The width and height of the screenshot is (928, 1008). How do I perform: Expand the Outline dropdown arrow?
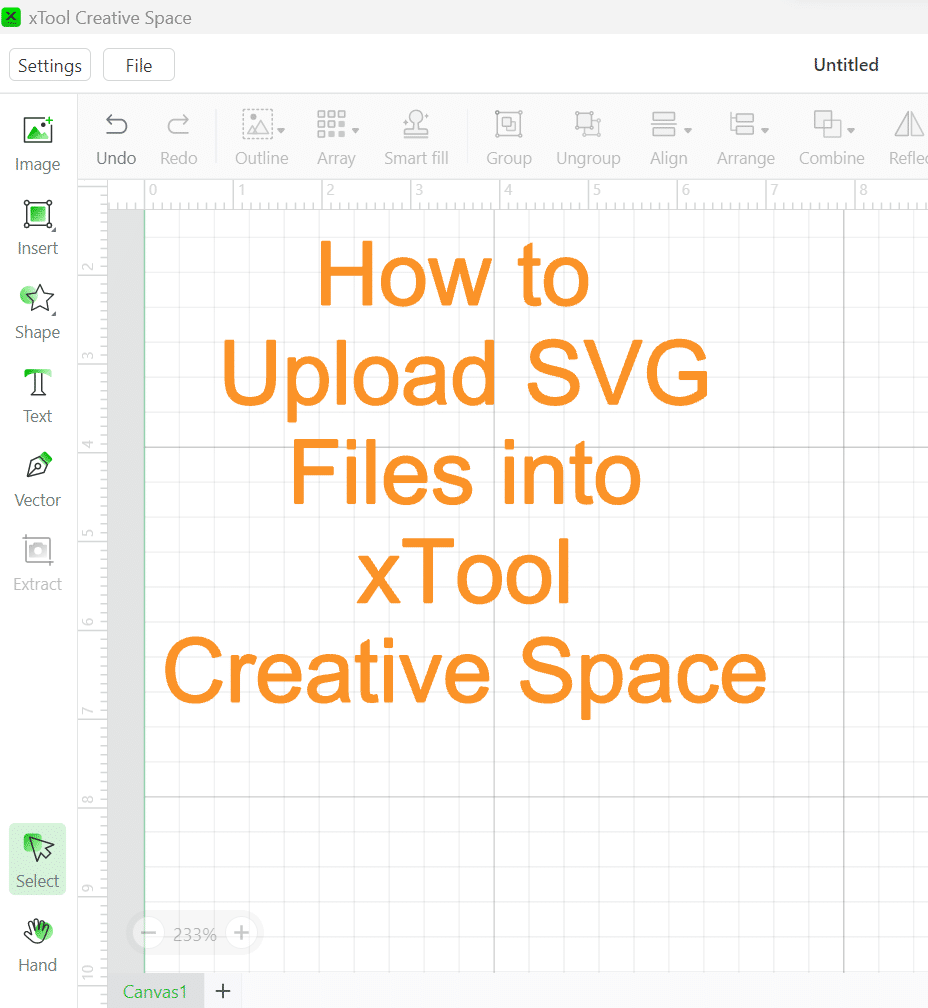281,130
